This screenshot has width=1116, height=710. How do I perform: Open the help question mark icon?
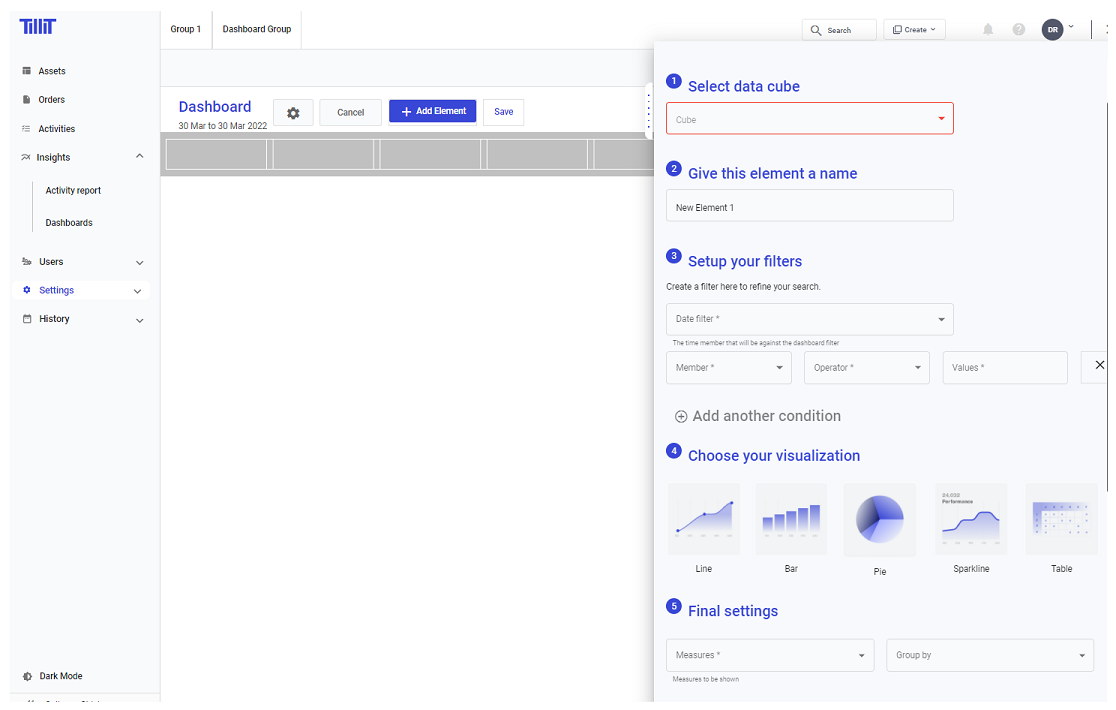(1018, 29)
